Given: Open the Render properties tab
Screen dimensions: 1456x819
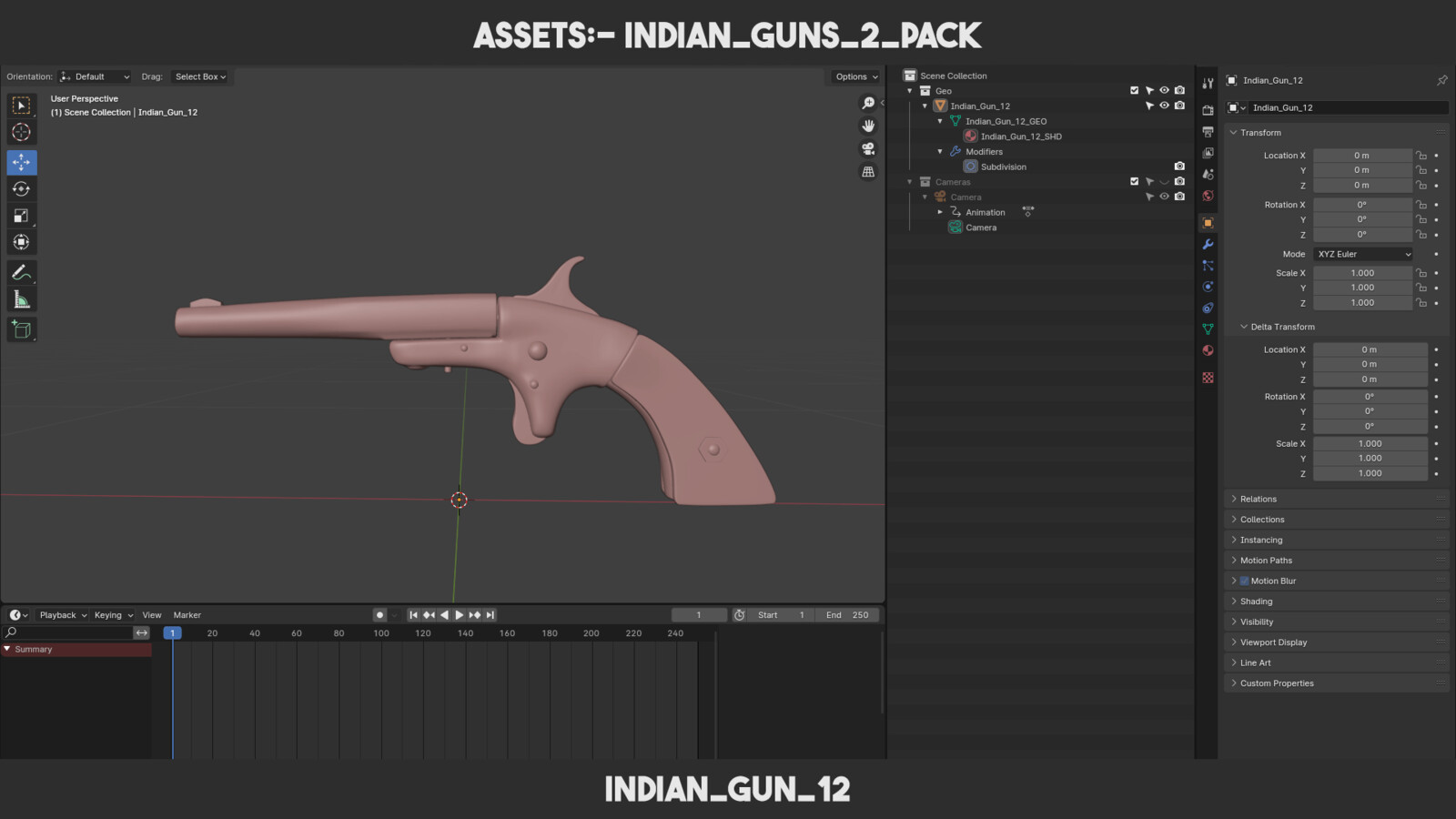Looking at the screenshot, I should (x=1208, y=110).
